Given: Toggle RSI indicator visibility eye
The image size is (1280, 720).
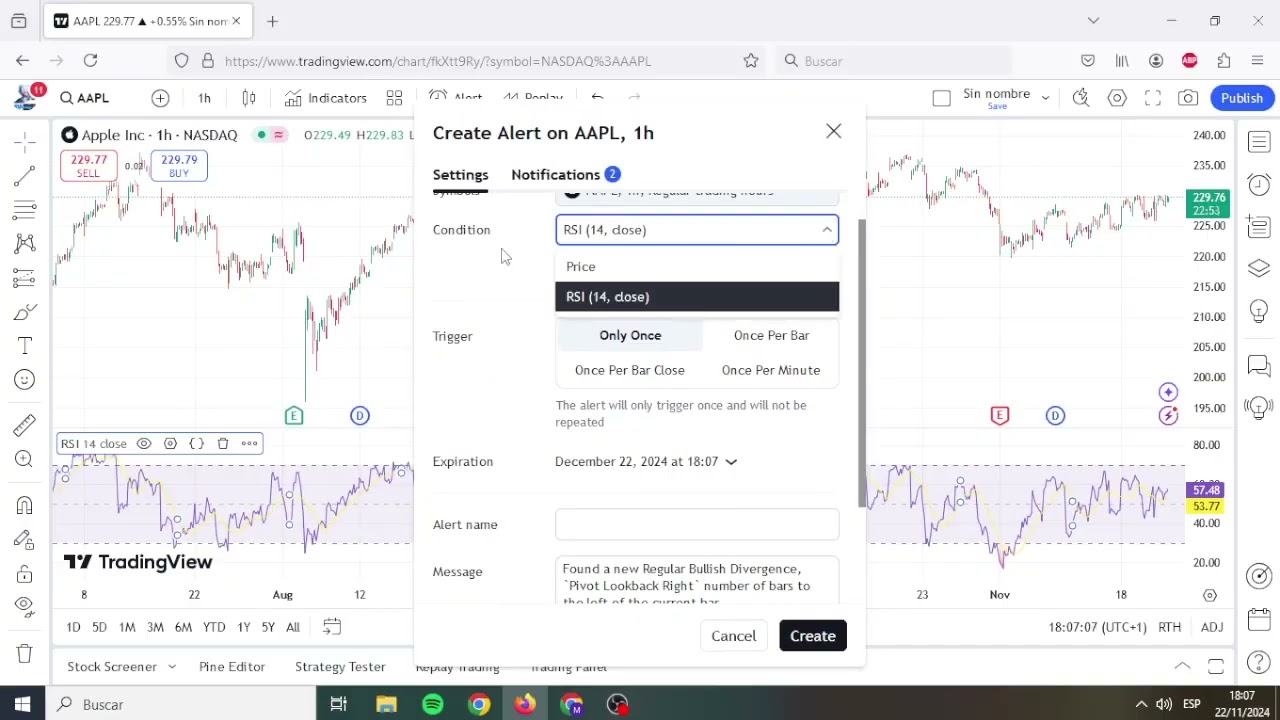Looking at the screenshot, I should [x=144, y=443].
